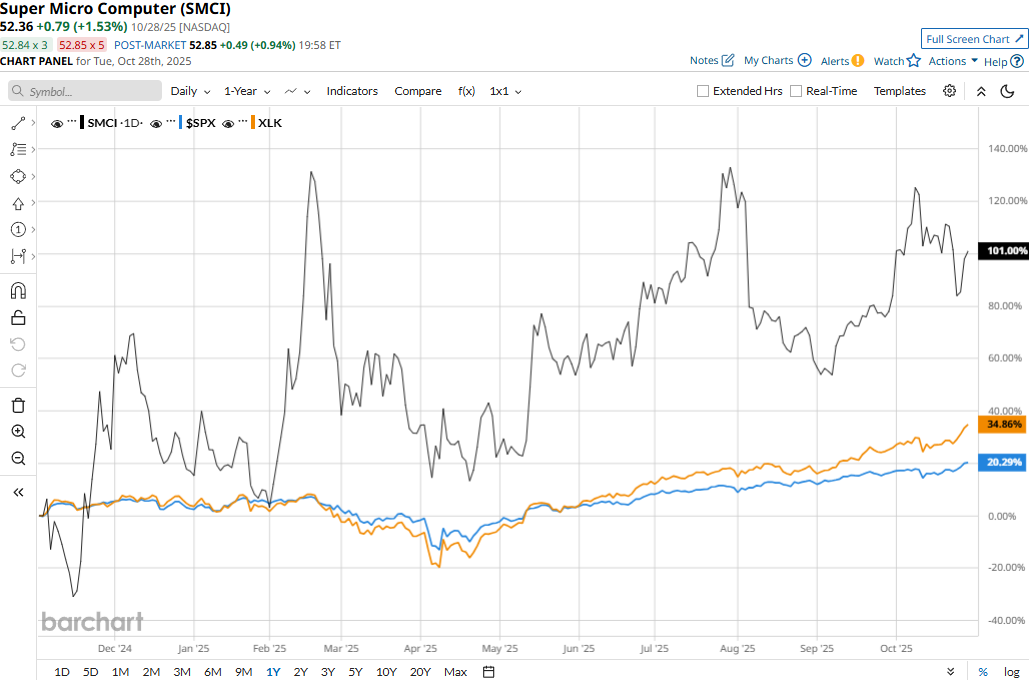The image size is (1032, 680).
Task: Open the Templates link
Action: coord(900,91)
